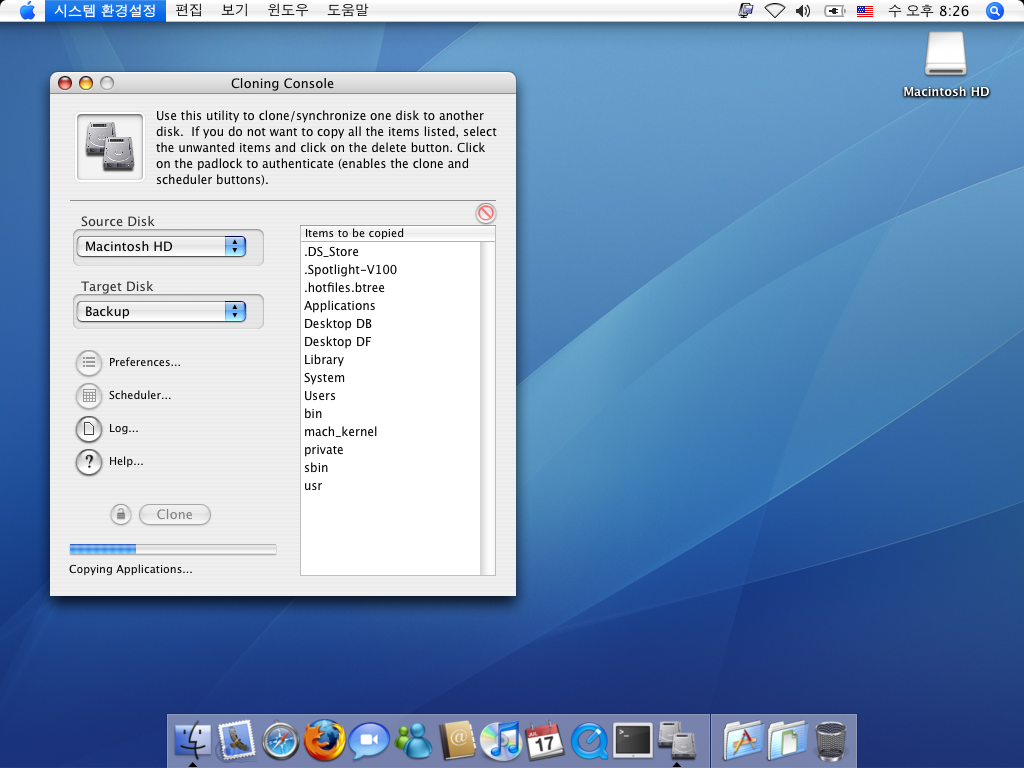Open Spotlight search in menu bar
Screen dimensions: 1024x768
(x=994, y=11)
